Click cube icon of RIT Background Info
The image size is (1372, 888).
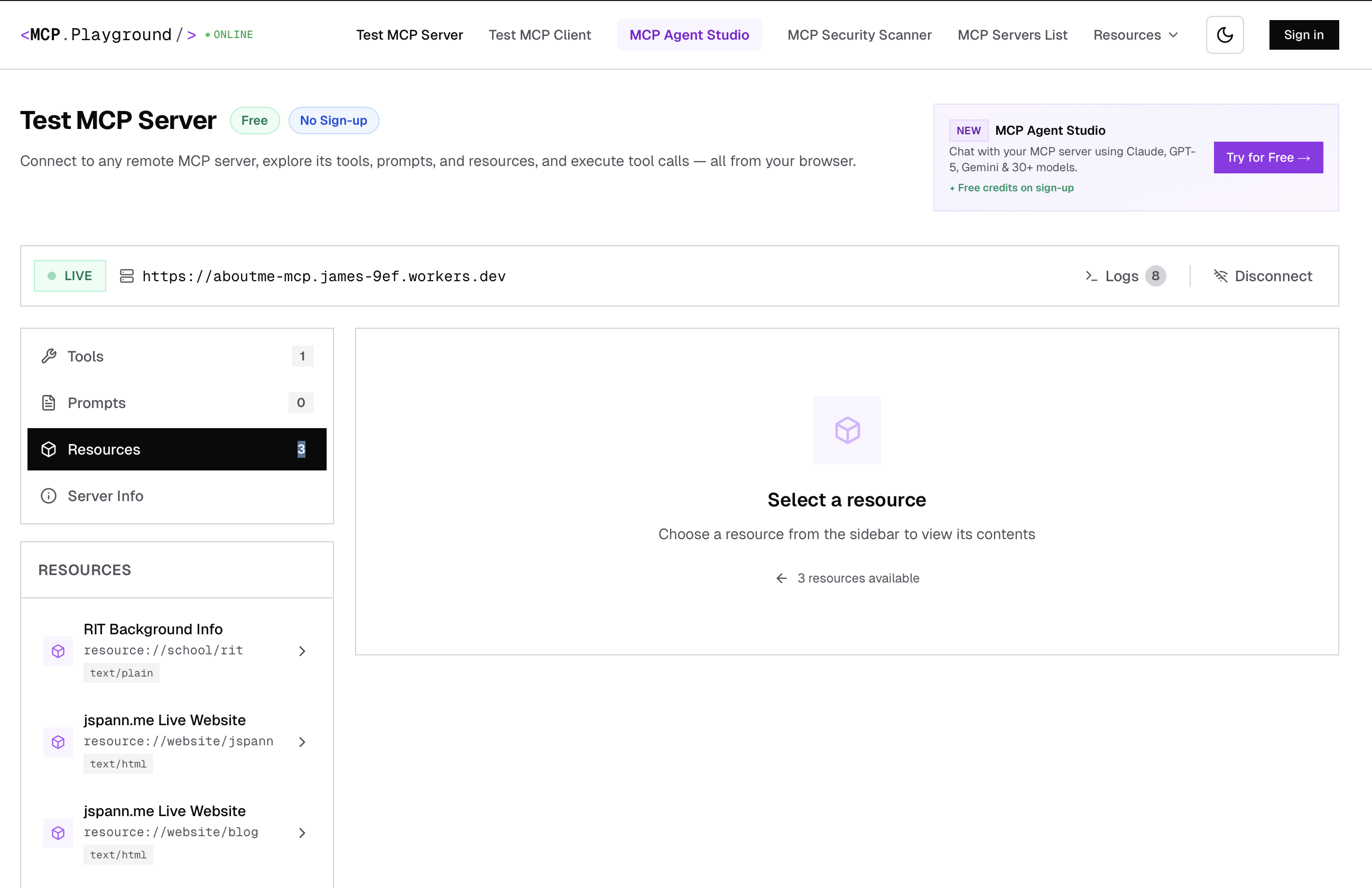point(58,651)
